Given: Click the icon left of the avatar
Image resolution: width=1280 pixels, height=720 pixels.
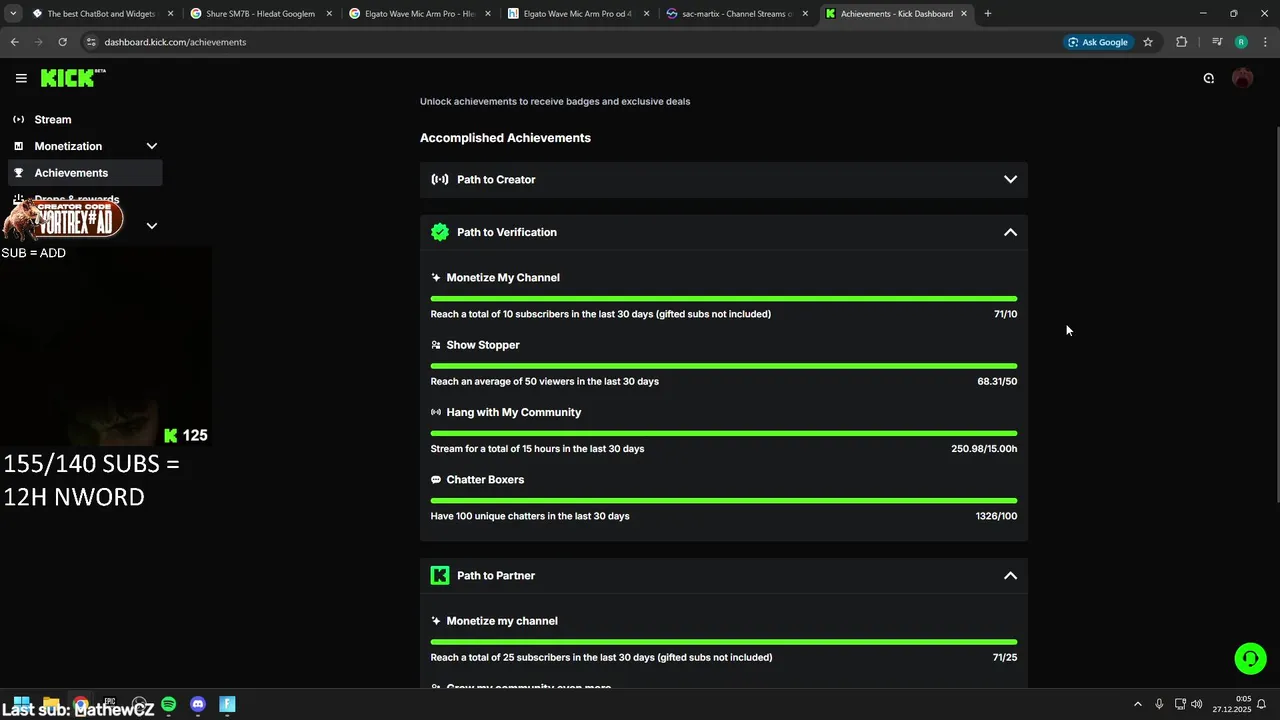Looking at the screenshot, I should click(x=1208, y=78).
